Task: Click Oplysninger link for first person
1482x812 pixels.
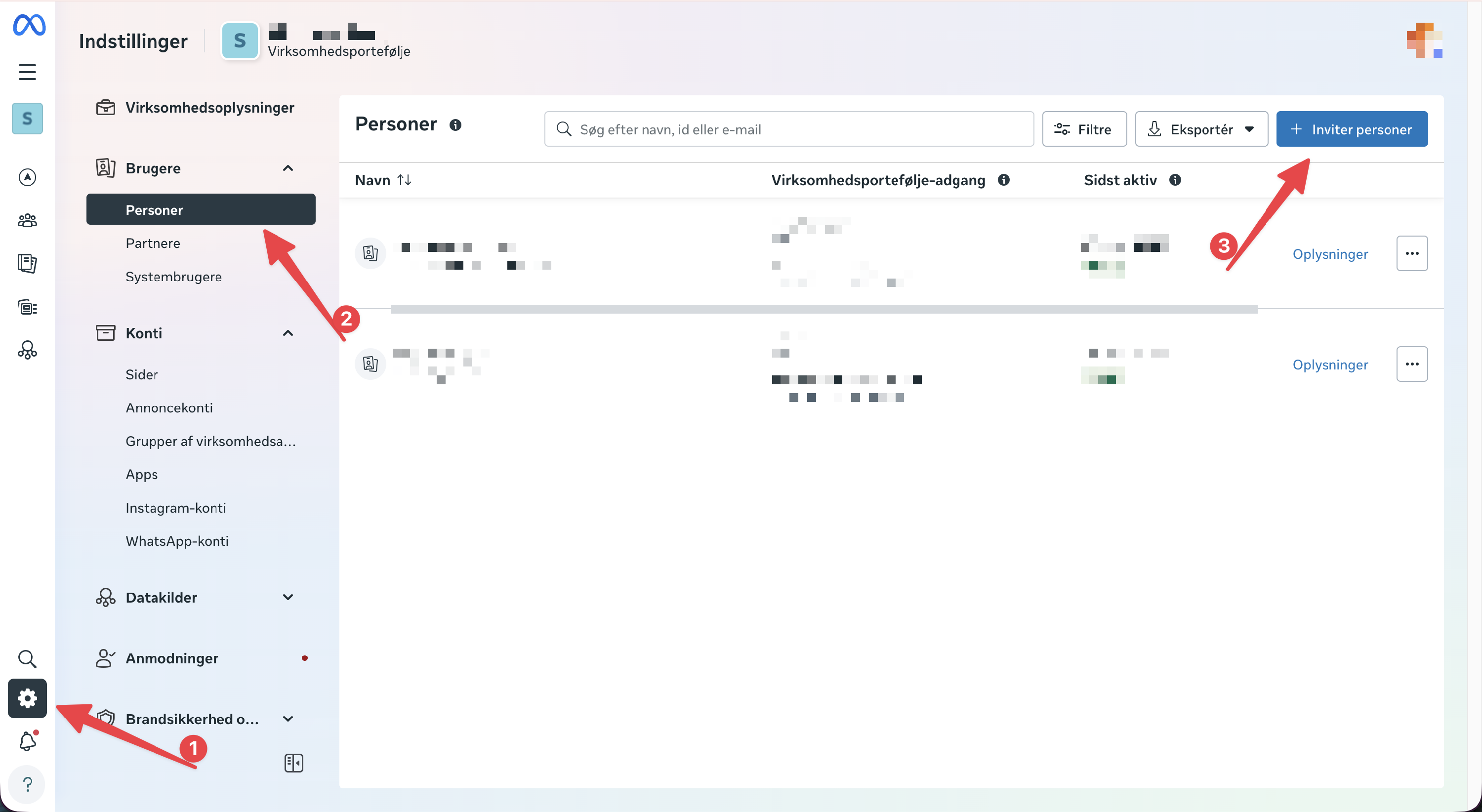Action: coord(1329,253)
